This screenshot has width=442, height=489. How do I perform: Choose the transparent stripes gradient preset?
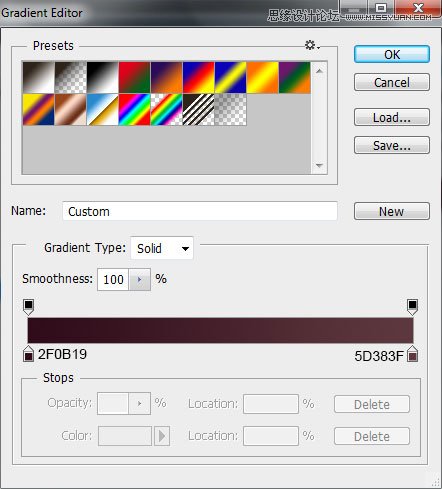[x=199, y=109]
